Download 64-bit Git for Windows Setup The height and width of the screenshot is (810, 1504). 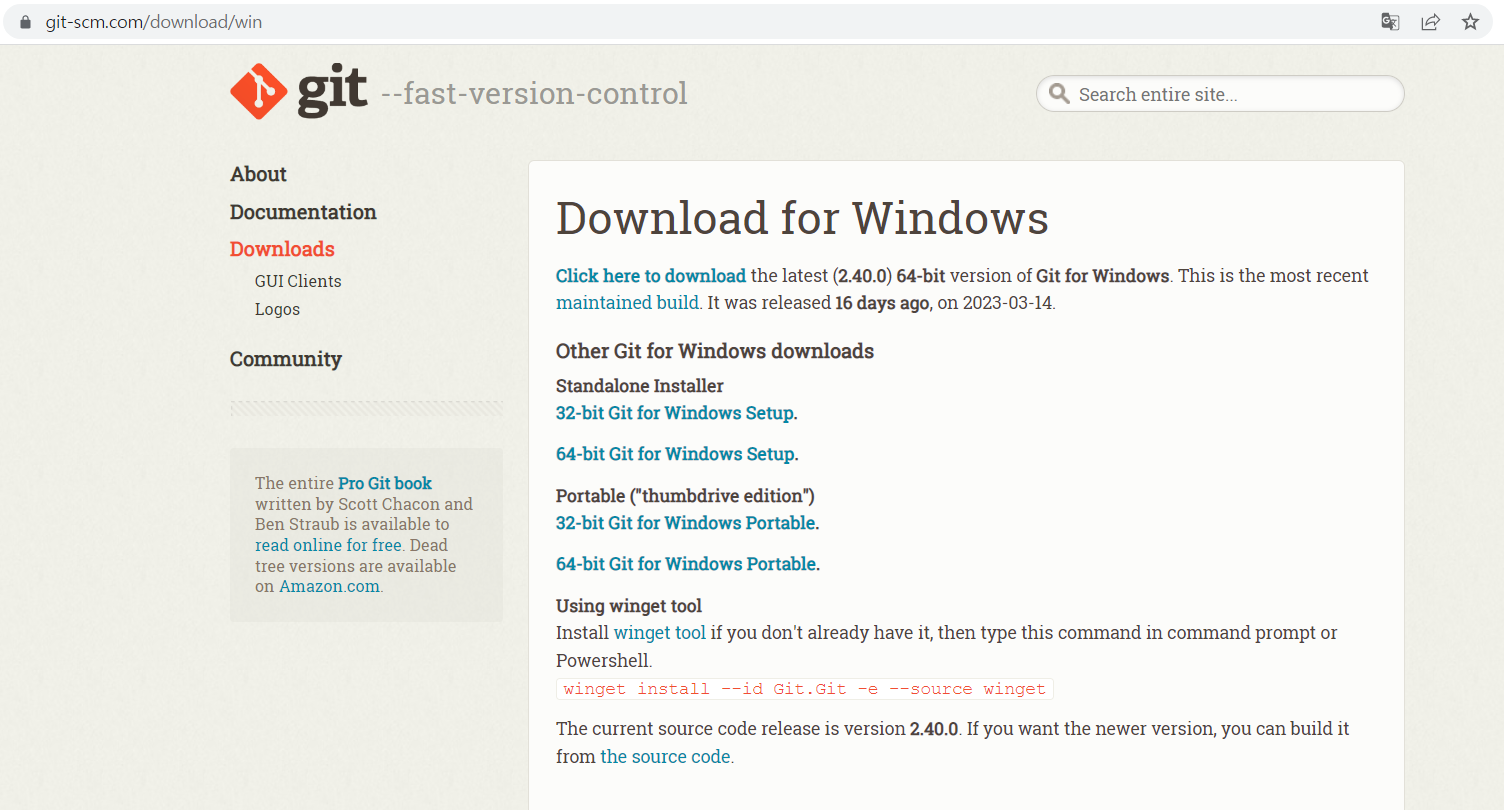pos(675,454)
